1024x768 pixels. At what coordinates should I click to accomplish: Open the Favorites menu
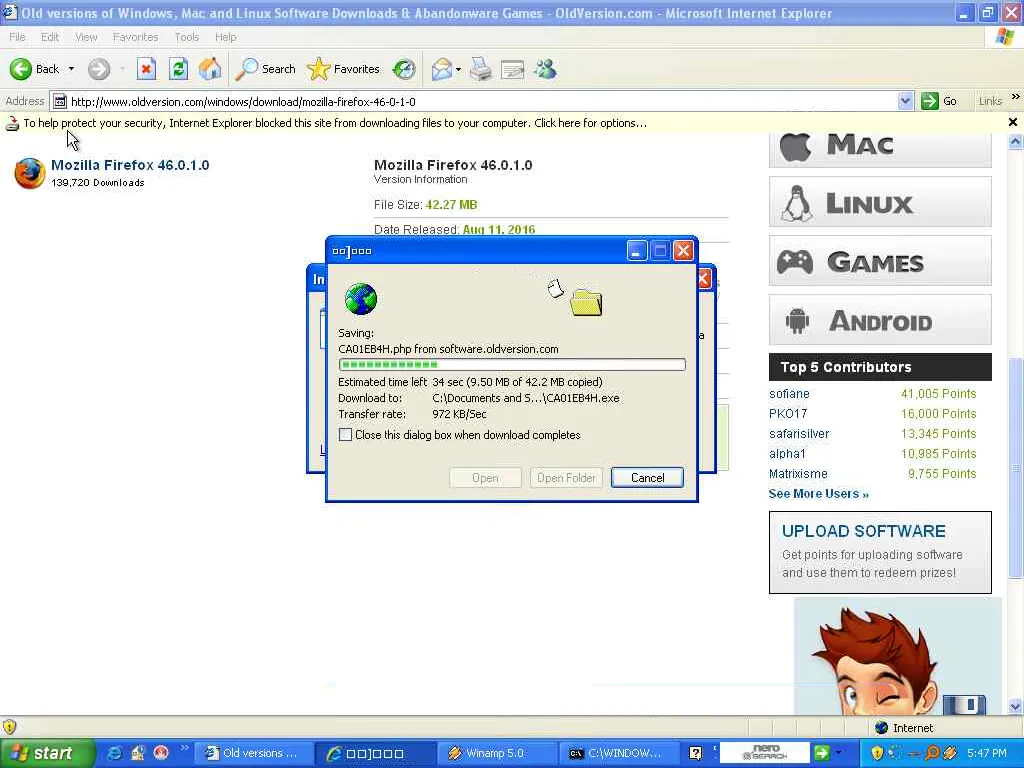(135, 37)
